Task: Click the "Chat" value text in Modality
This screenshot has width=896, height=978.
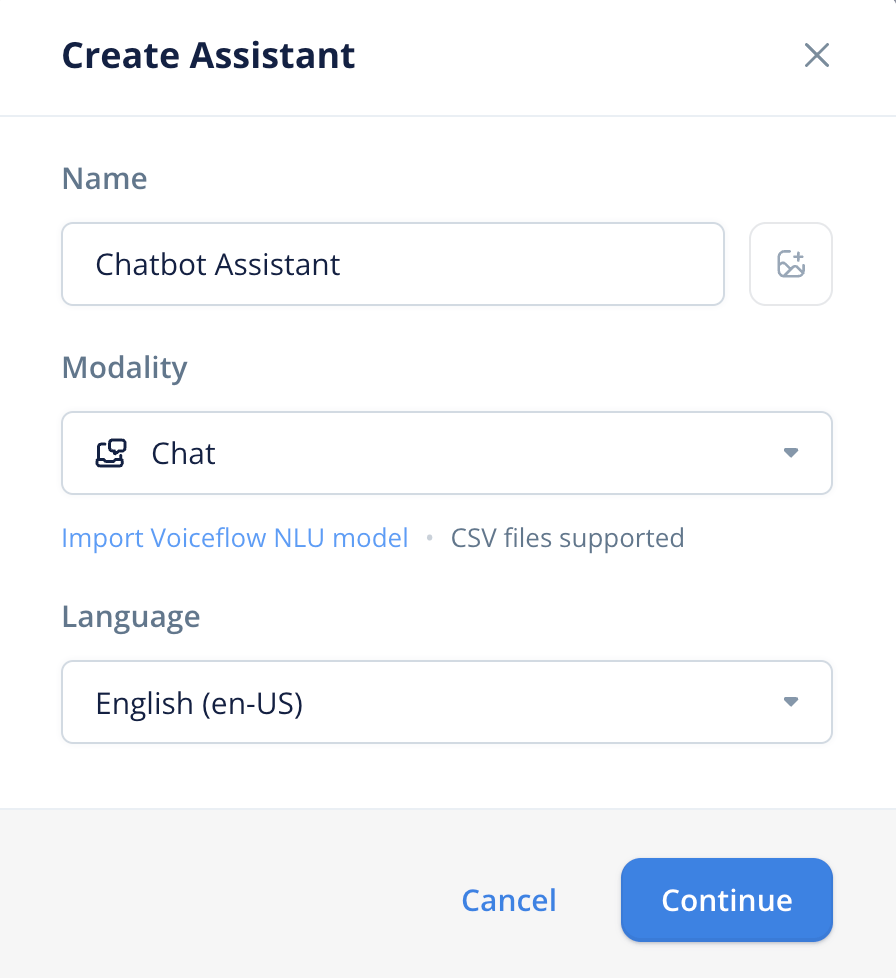Action: click(x=184, y=453)
